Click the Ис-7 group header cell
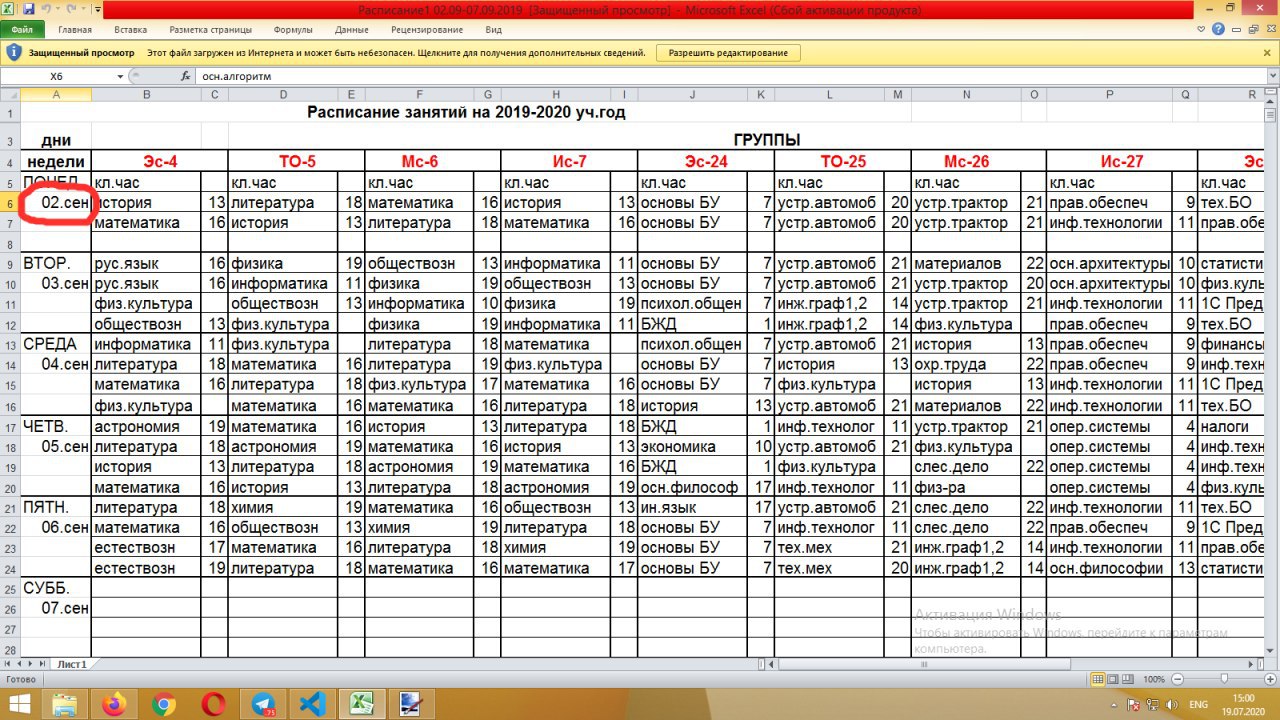The width and height of the screenshot is (1280, 720). [569, 162]
